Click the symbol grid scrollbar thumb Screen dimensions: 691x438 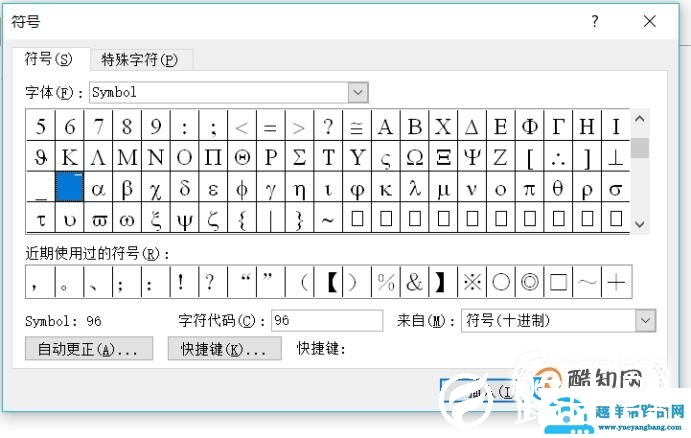639,148
